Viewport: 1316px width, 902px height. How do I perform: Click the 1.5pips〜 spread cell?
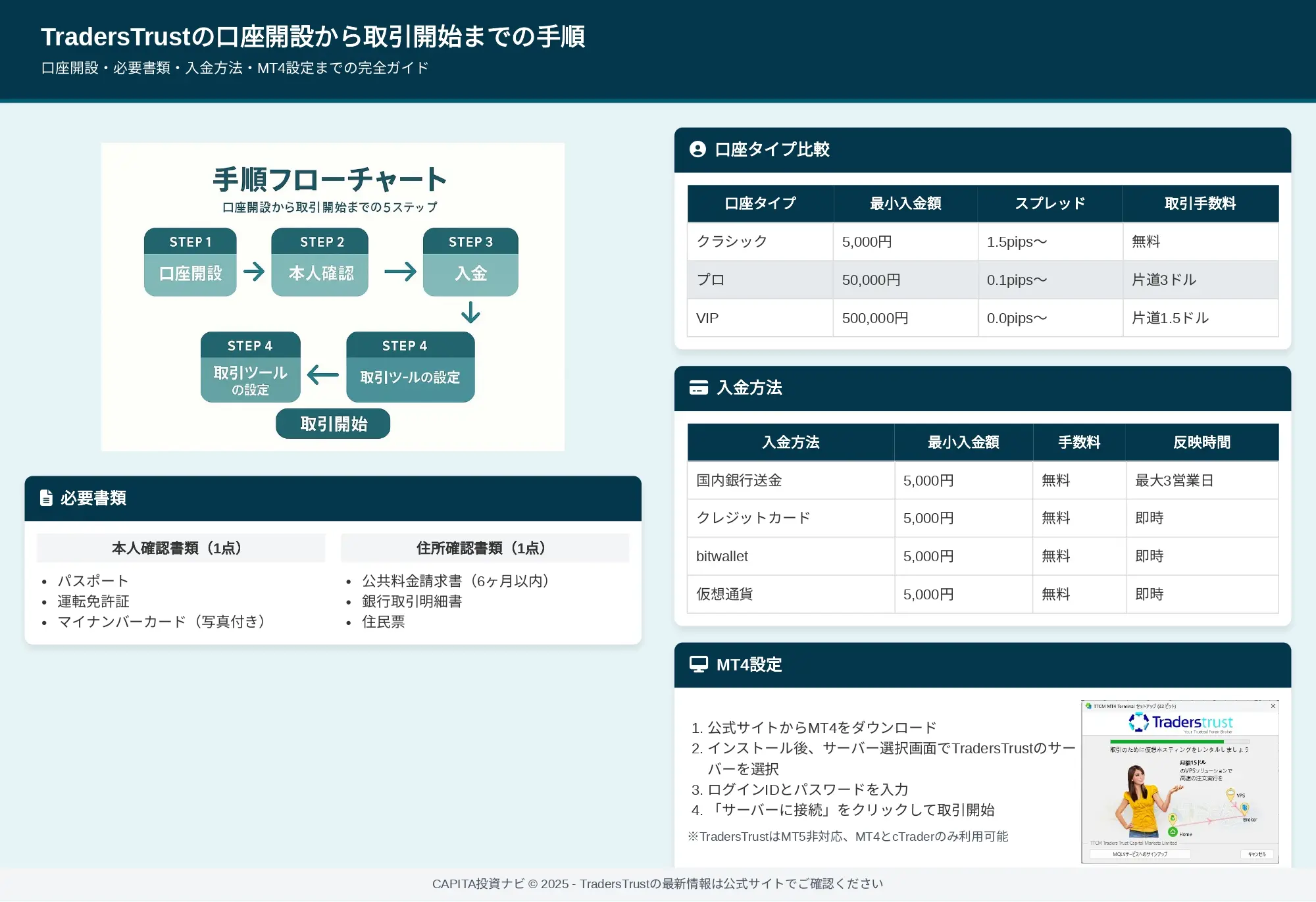[x=1050, y=241]
